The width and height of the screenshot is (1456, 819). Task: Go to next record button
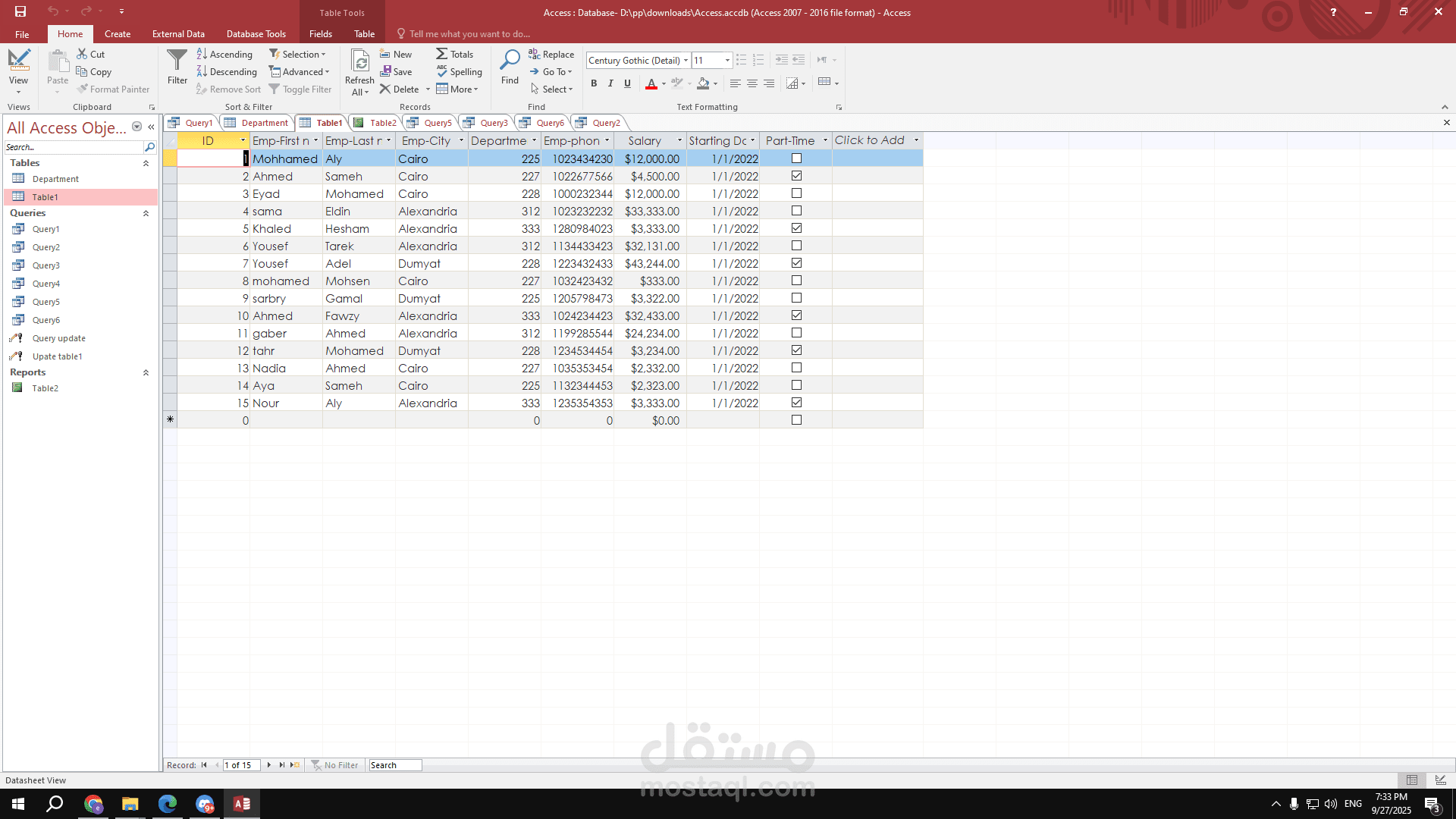point(269,765)
